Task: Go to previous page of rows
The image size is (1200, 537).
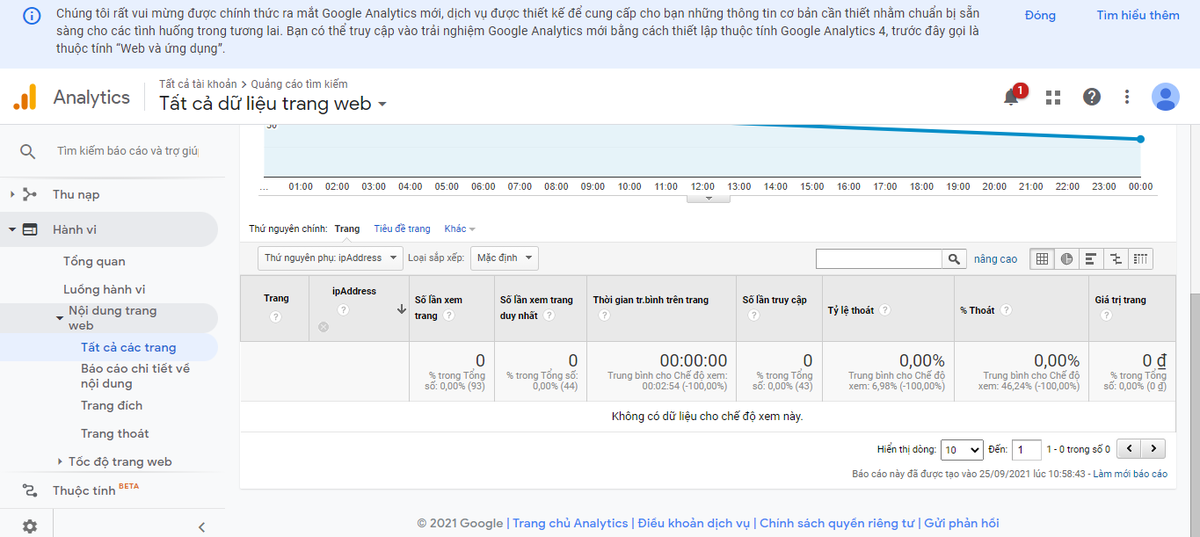Action: point(1128,449)
